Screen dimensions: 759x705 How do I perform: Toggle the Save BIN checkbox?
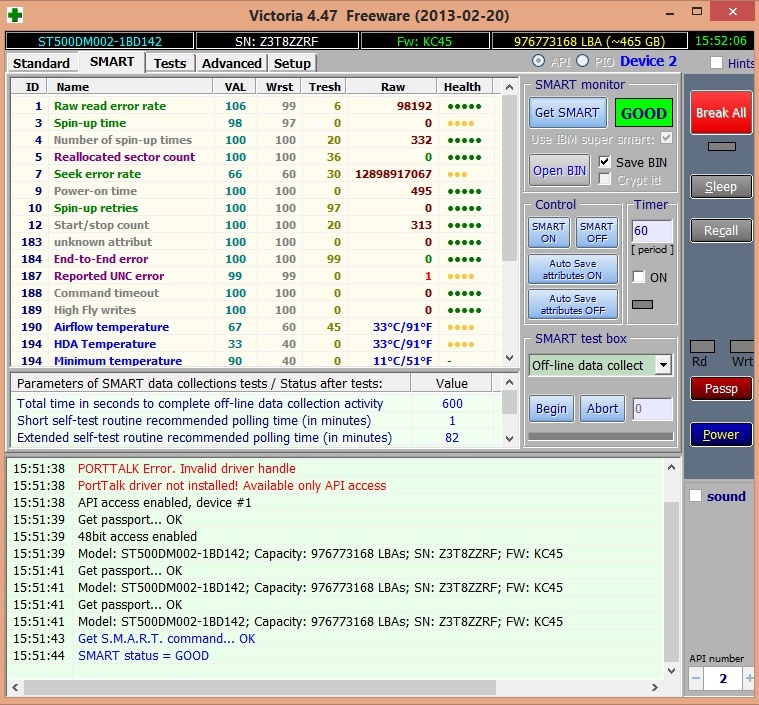(x=605, y=162)
